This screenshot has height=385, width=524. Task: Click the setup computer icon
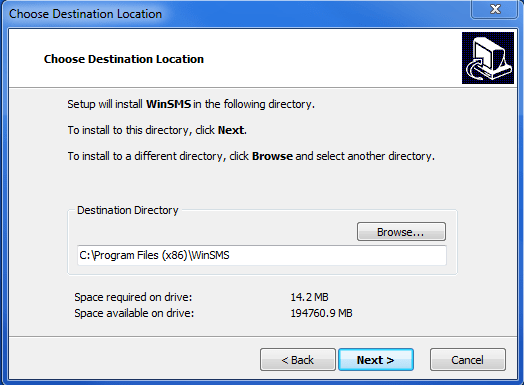(x=488, y=58)
